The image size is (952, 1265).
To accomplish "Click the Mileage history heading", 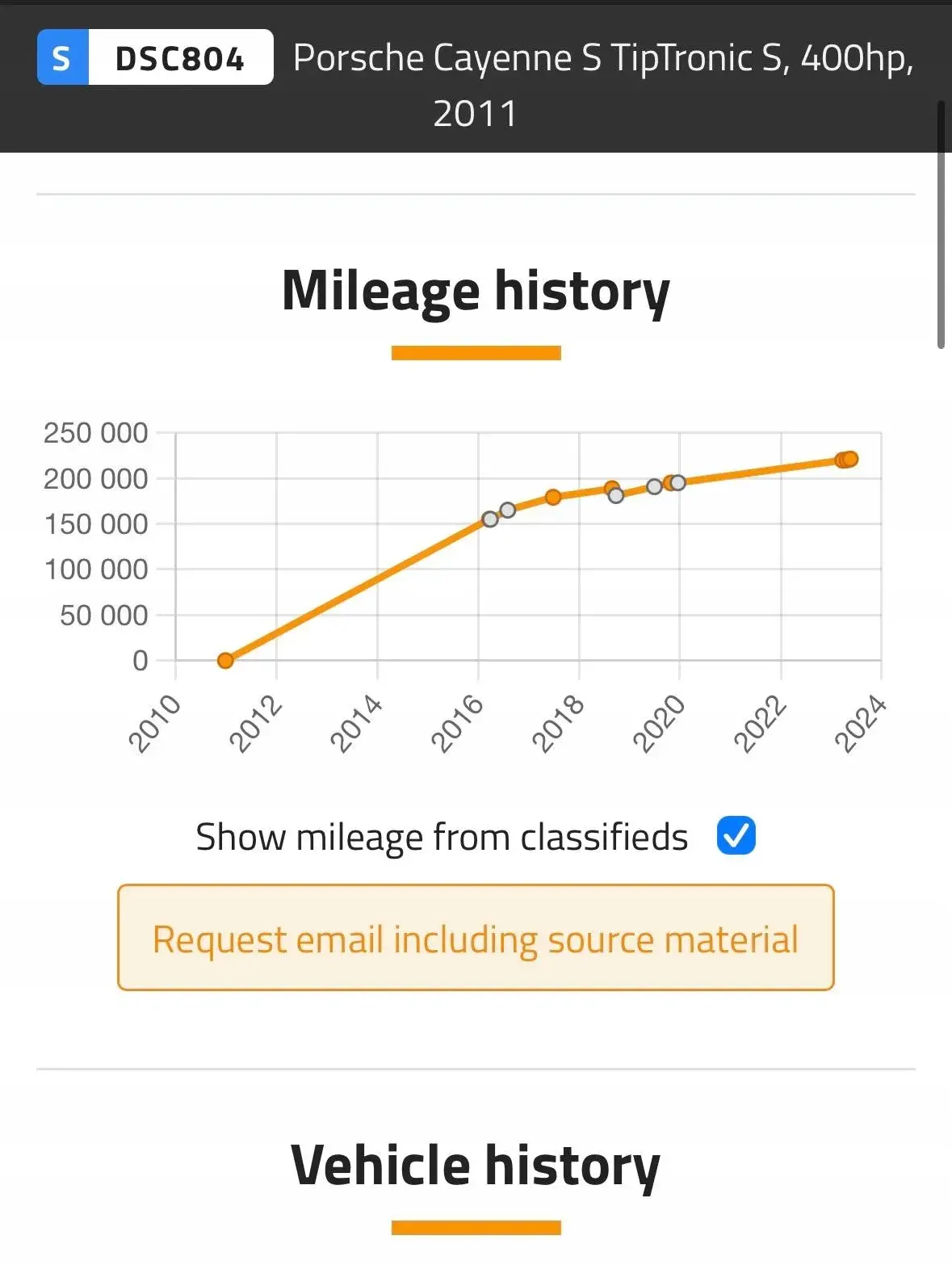I will tap(476, 292).
